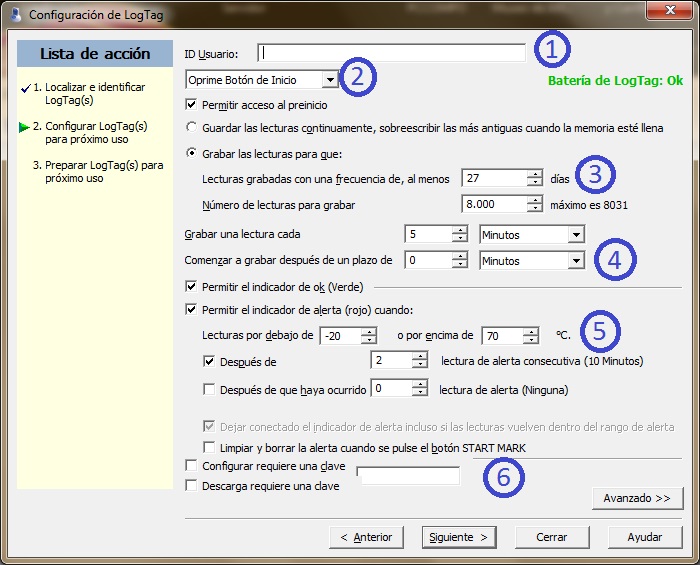Click the LogTag app icon in title bar
This screenshot has width=700, height=565.
click(16, 14)
